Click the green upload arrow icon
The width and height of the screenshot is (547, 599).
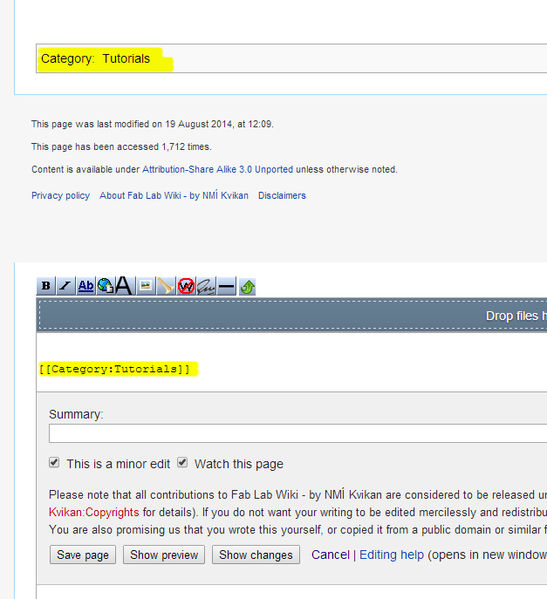[x=247, y=287]
